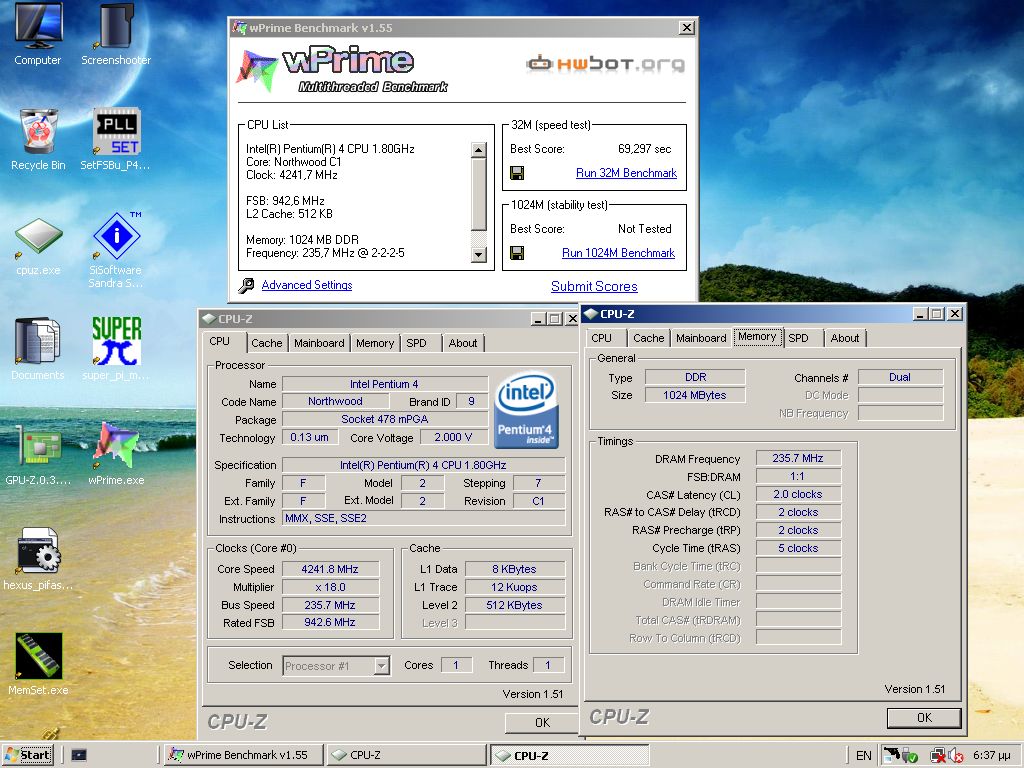Image resolution: width=1024 pixels, height=768 pixels.
Task: Open the SPD tab in left CPU-Z window
Action: click(x=416, y=343)
